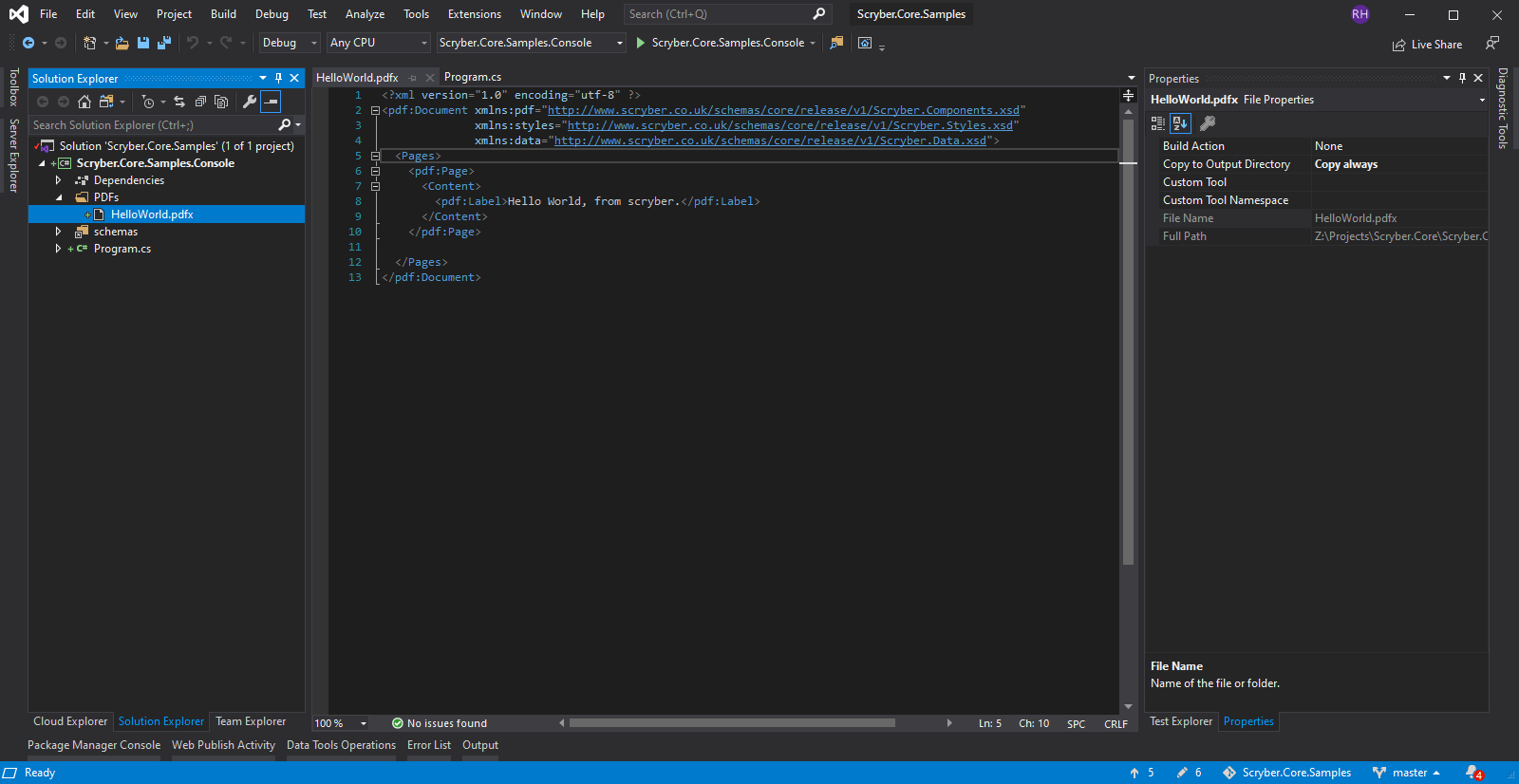This screenshot has width=1519, height=784.
Task: Expand the Dependencies node
Action: [x=58, y=180]
